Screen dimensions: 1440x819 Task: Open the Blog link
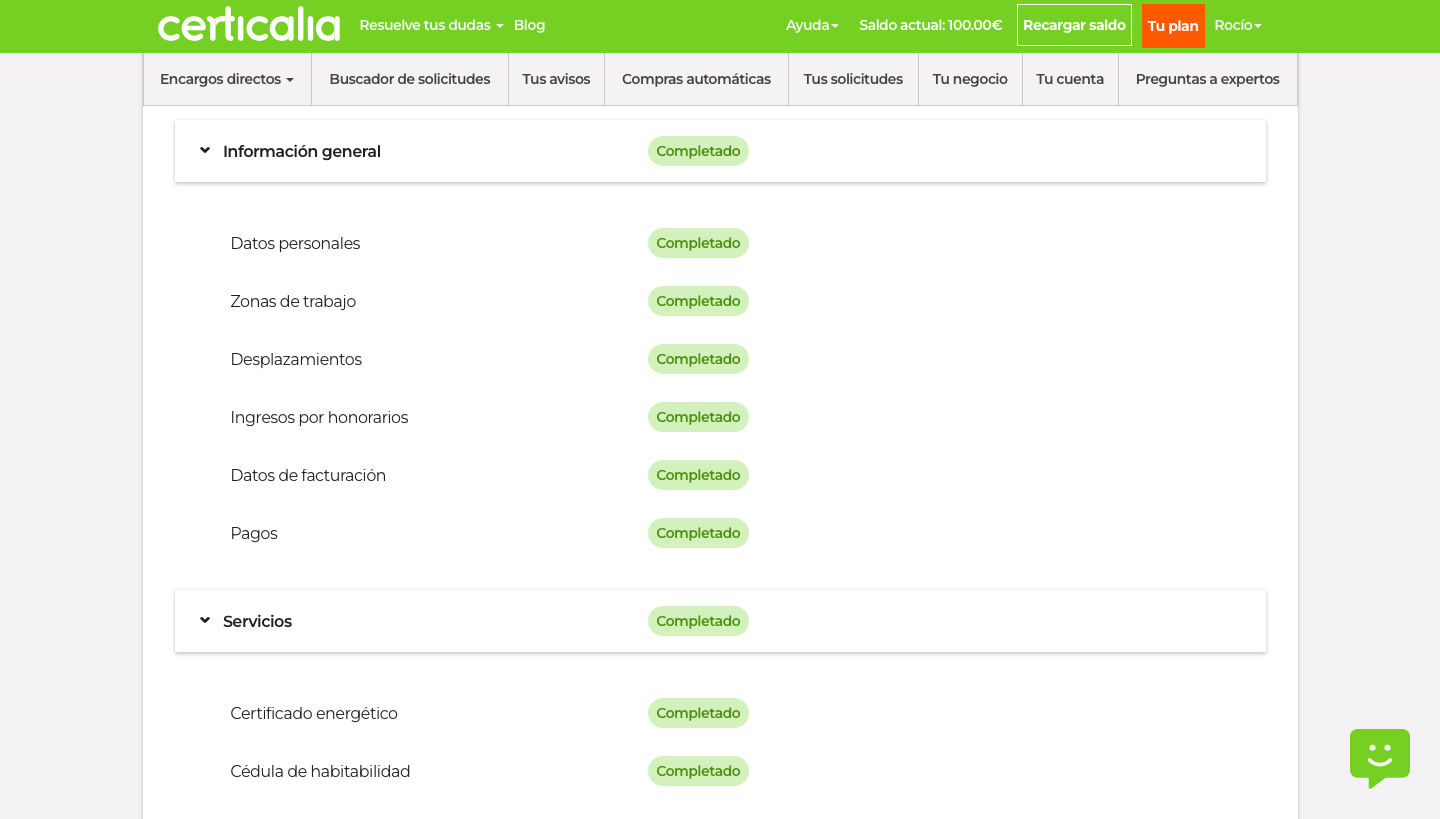tap(529, 25)
